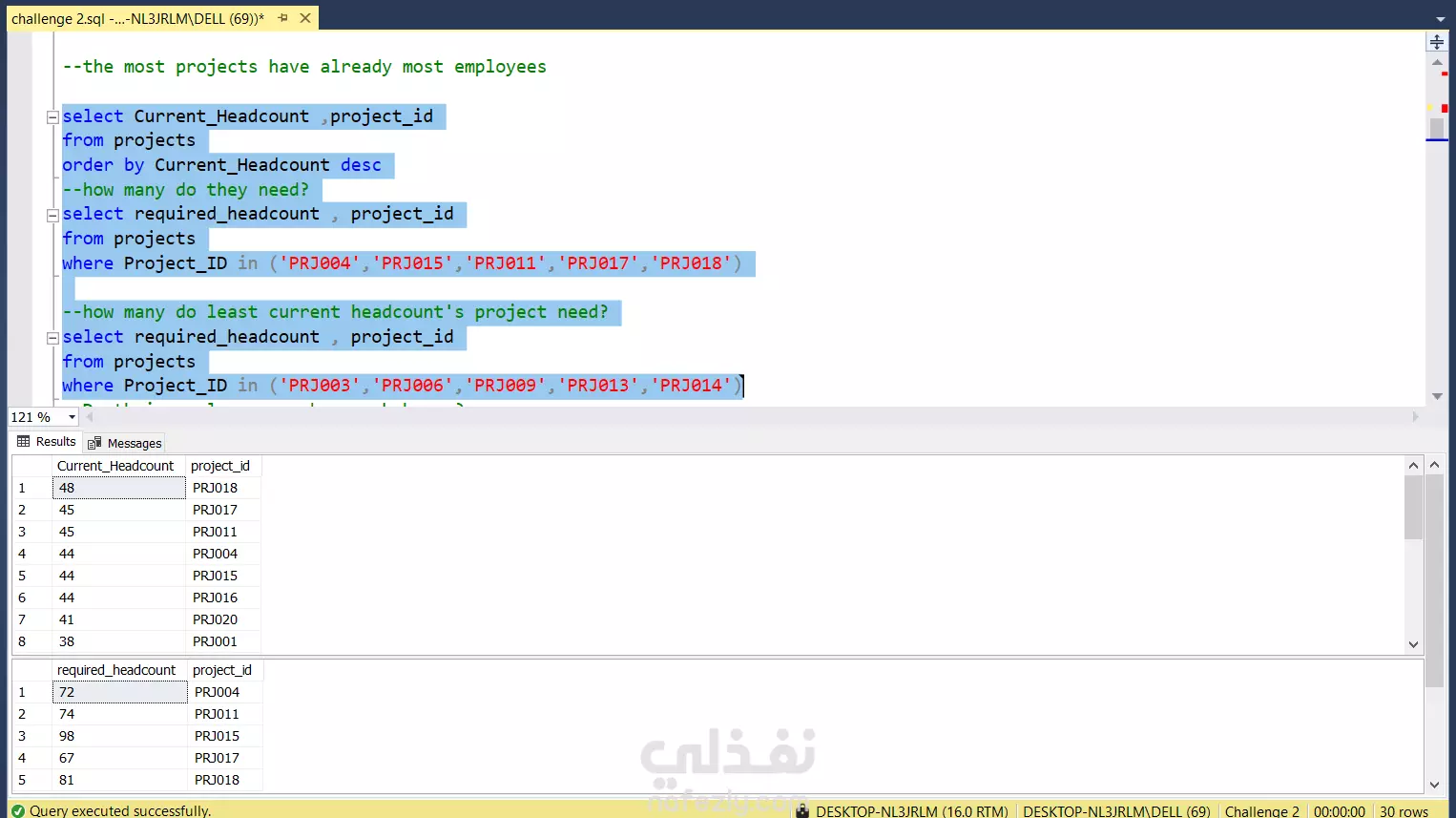This screenshot has height=818, width=1456.
Task: Select the PRJ016 cell in the first grid
Action: [x=223, y=598]
